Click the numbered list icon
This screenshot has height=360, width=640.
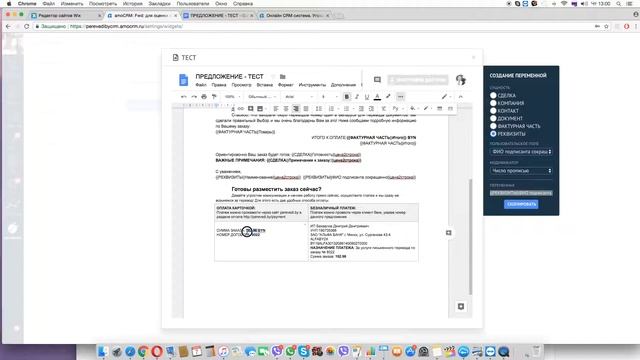coord(331,109)
